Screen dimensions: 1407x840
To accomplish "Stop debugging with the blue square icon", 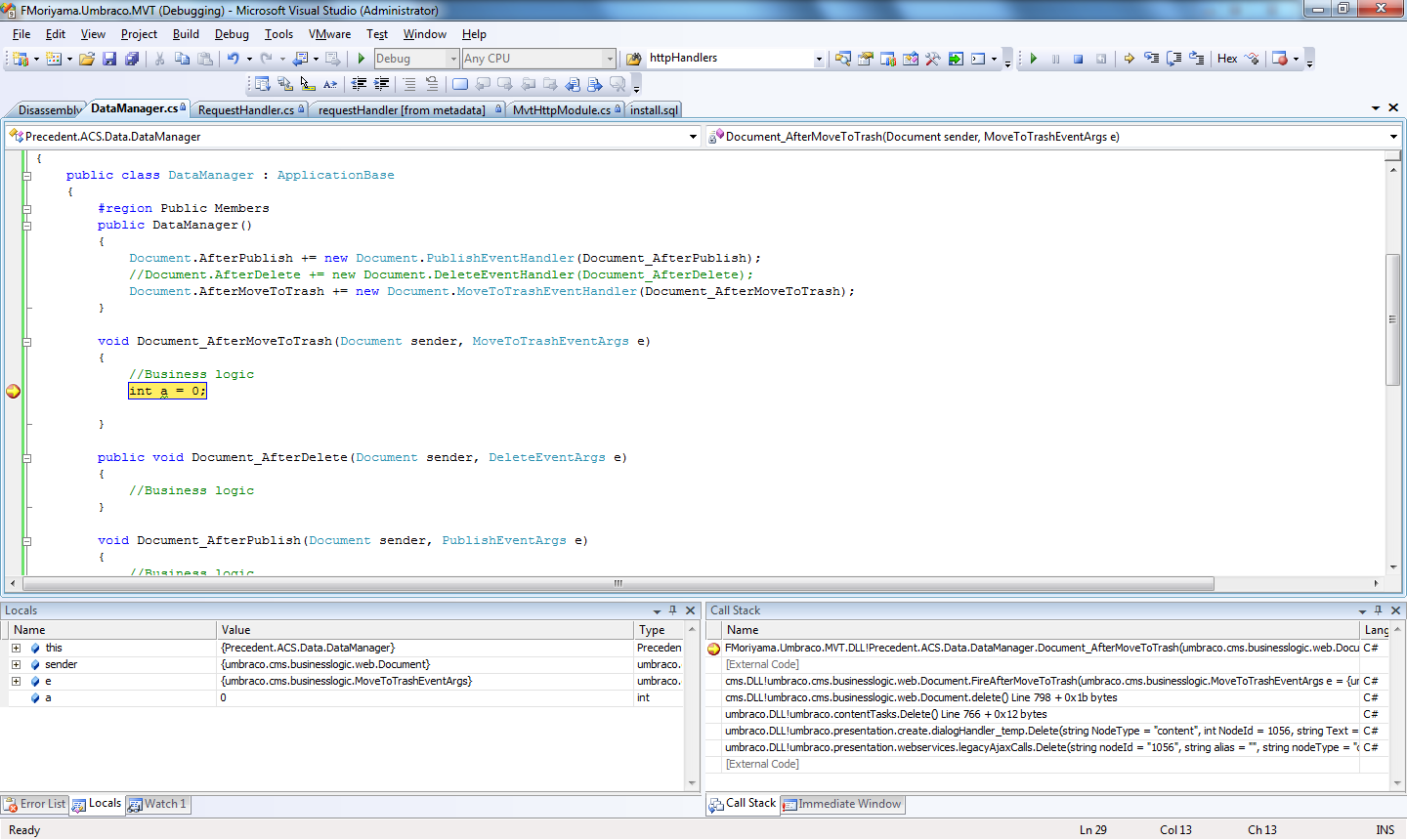I will click(x=1079, y=59).
